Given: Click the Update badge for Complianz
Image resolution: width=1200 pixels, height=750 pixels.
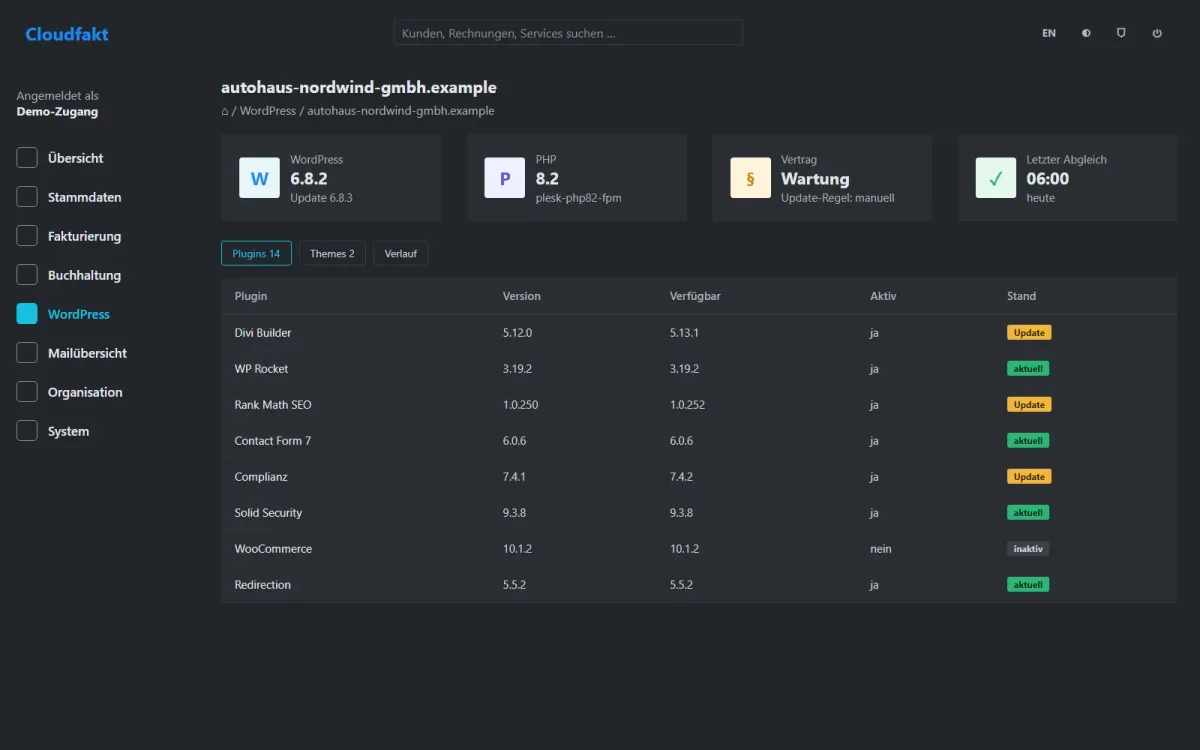Looking at the screenshot, I should tap(1029, 477).
